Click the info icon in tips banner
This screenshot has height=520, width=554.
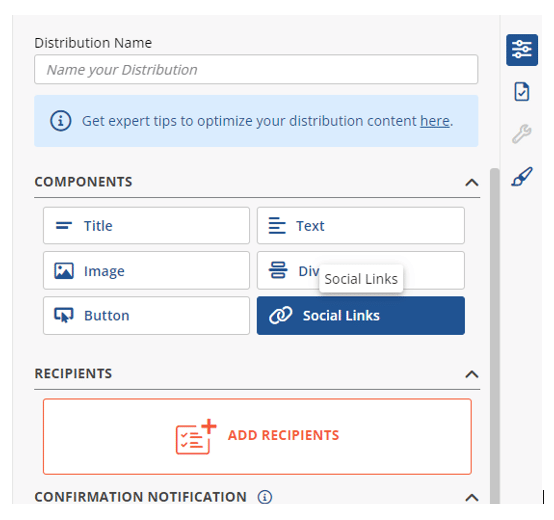(60, 121)
